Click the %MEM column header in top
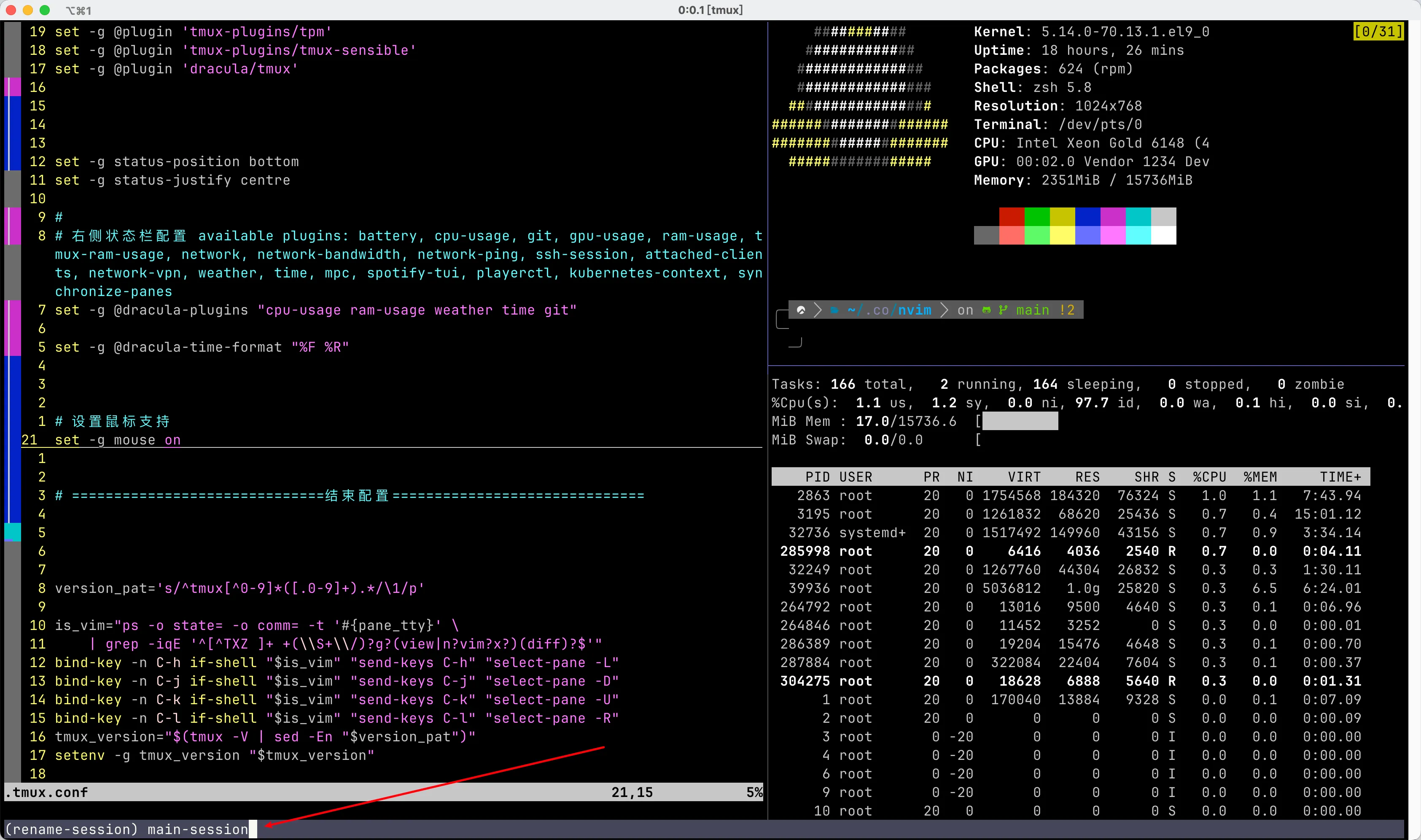 pyautogui.click(x=1260, y=477)
